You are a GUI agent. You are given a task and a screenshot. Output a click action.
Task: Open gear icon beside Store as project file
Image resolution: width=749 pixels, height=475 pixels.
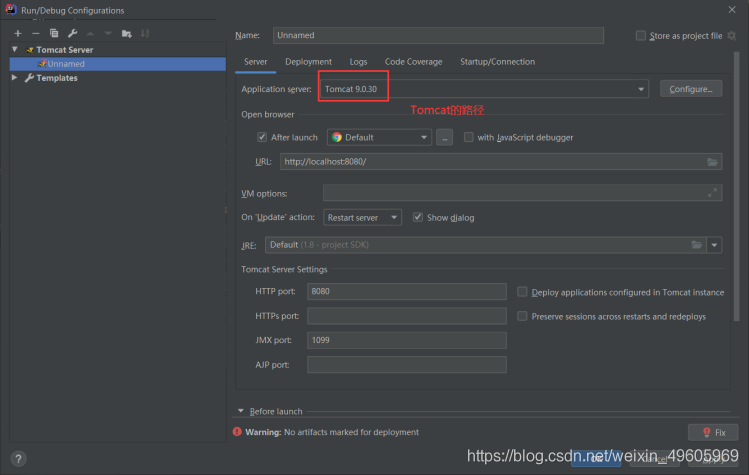(x=731, y=36)
